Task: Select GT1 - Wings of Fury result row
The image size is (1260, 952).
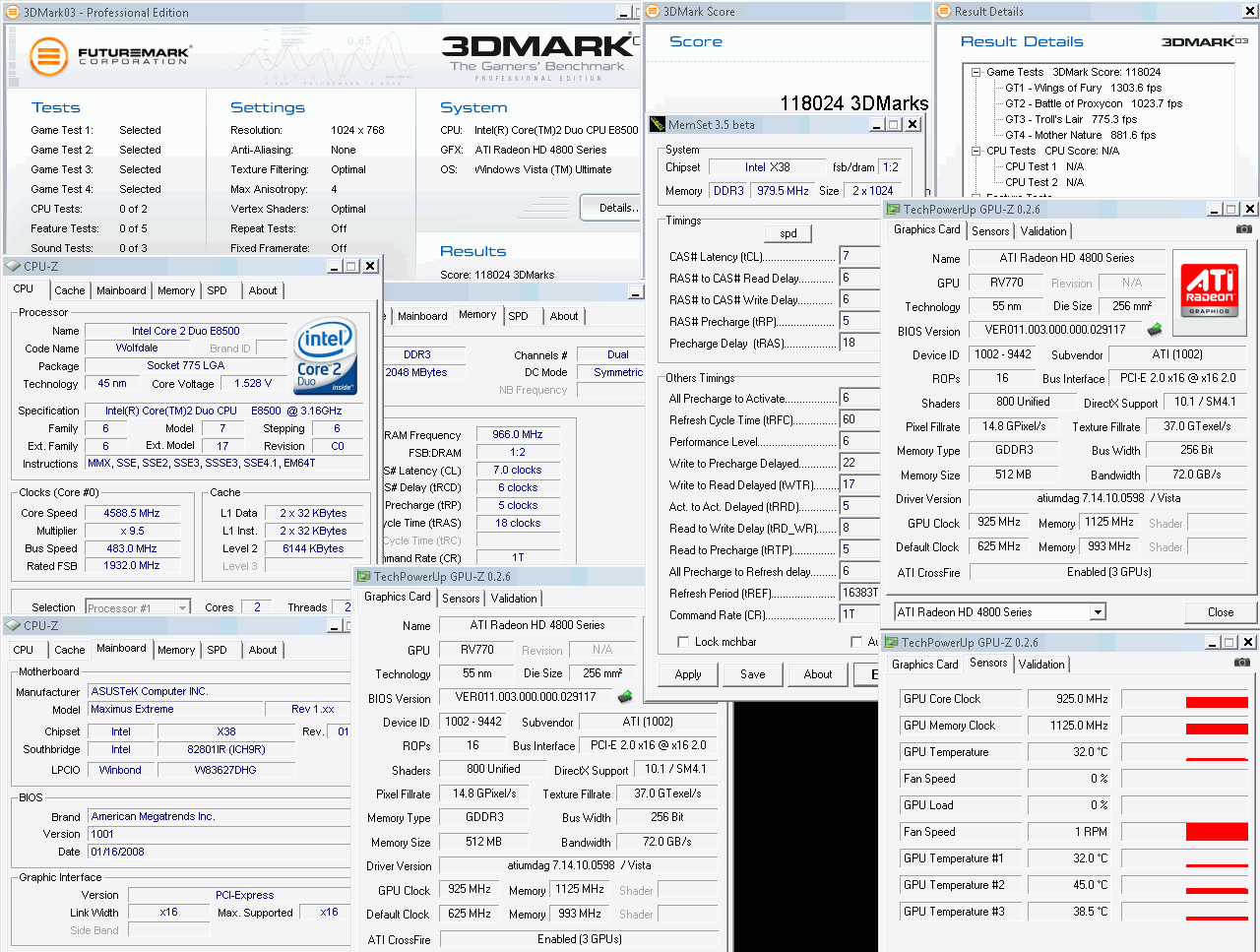Action: tap(1083, 88)
